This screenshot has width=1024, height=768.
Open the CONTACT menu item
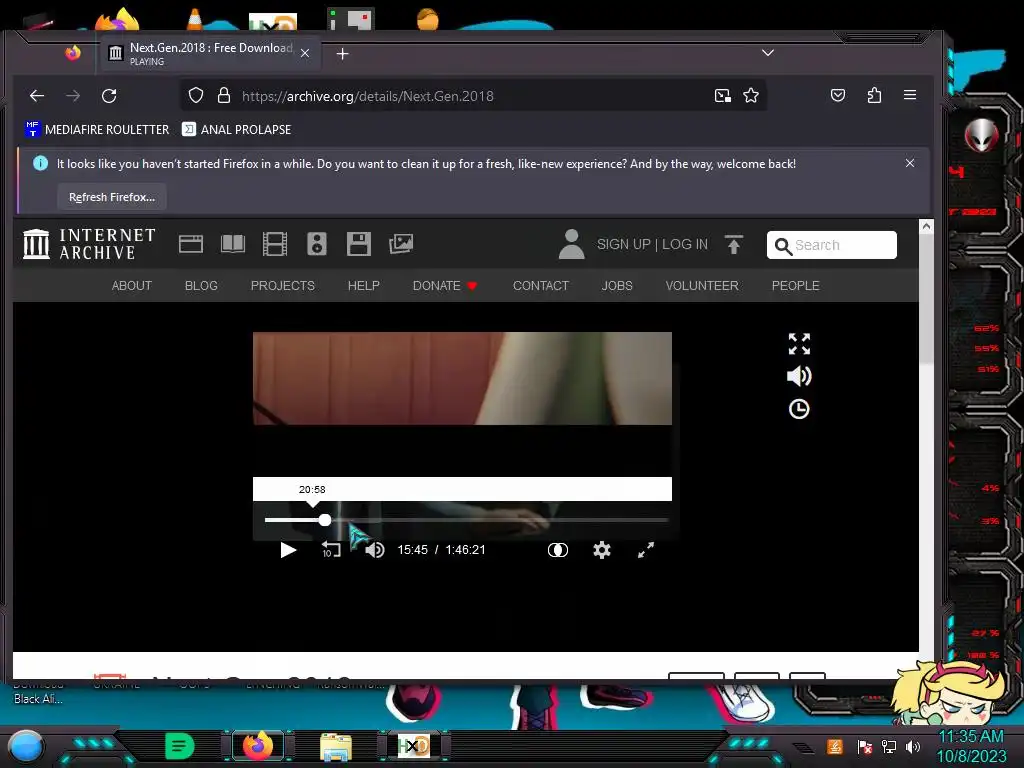coord(541,286)
